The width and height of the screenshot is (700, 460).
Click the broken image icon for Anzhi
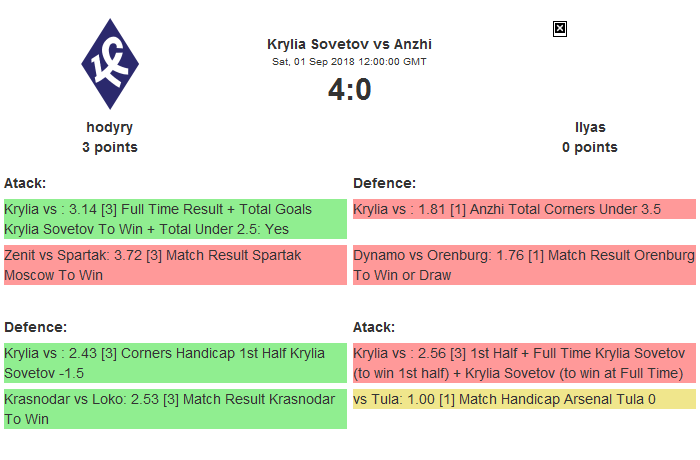click(x=560, y=29)
